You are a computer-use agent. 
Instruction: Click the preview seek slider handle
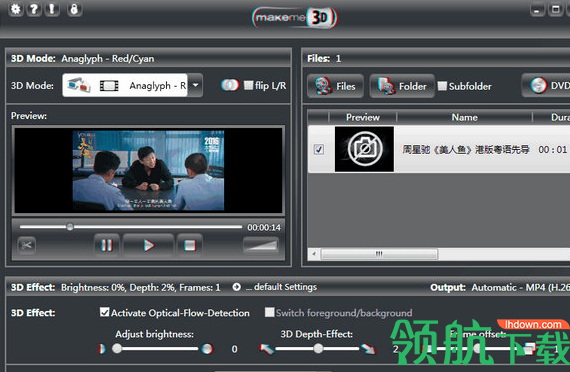coord(70,227)
